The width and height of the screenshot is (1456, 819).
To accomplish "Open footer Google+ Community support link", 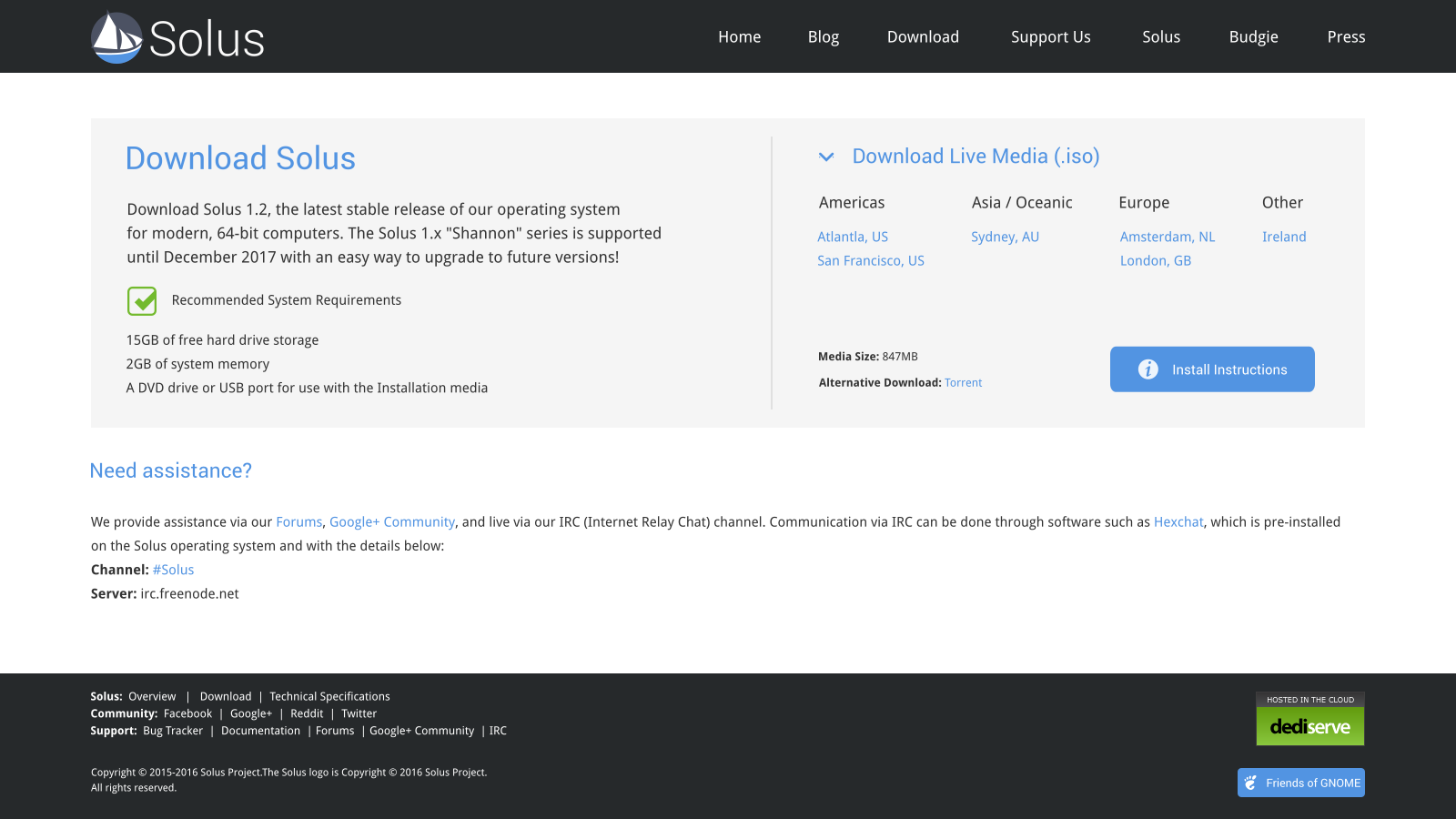I will pos(421,731).
